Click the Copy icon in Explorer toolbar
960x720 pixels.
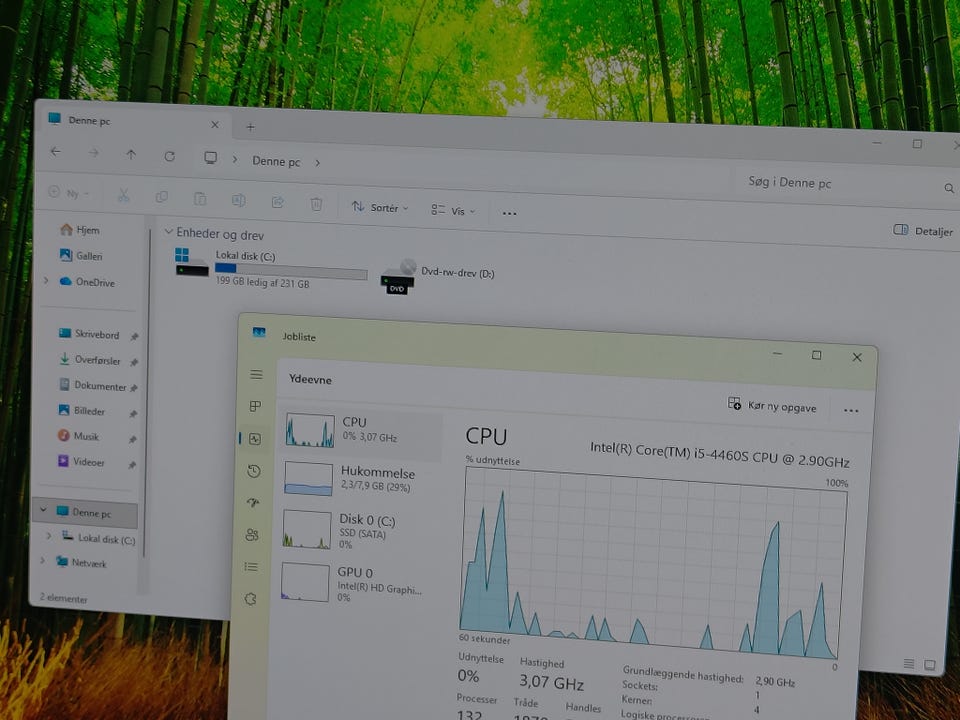[x=162, y=197]
